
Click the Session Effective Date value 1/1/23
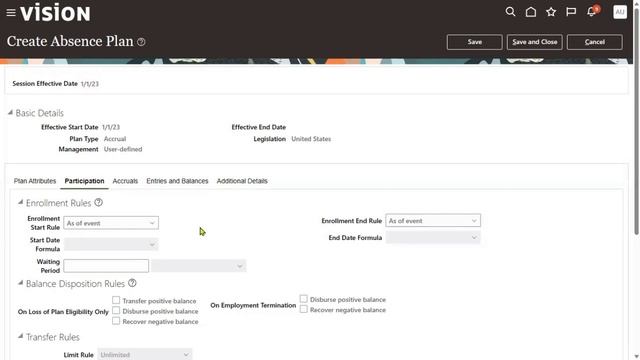coord(89,84)
